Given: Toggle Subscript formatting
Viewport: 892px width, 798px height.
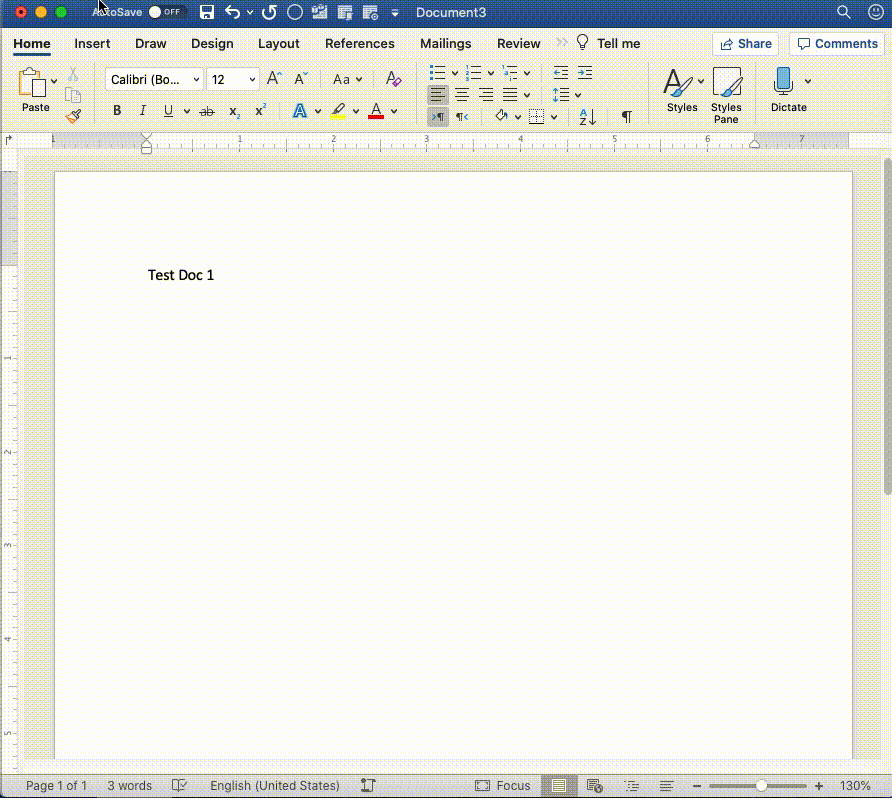Looking at the screenshot, I should coord(234,111).
